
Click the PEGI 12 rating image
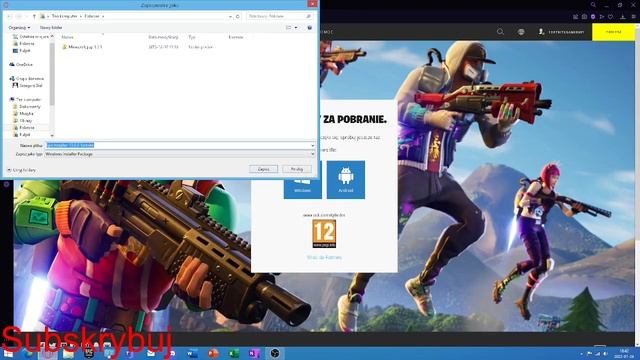pyautogui.click(x=324, y=234)
